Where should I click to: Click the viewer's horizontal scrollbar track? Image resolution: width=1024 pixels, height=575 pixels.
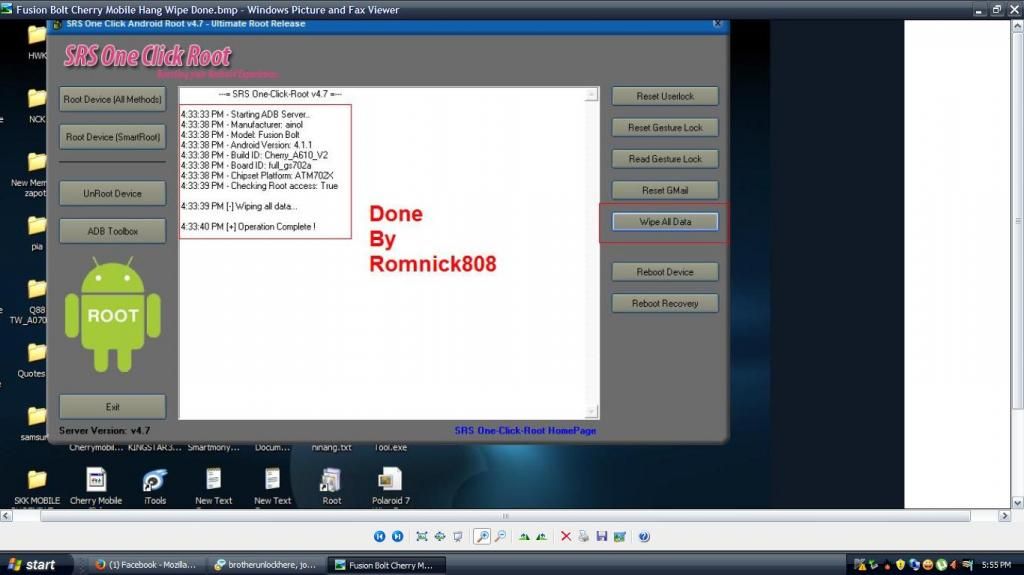click(500, 516)
